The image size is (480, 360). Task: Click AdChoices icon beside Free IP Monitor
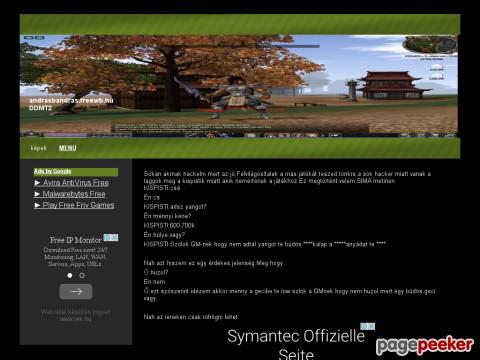(111, 237)
